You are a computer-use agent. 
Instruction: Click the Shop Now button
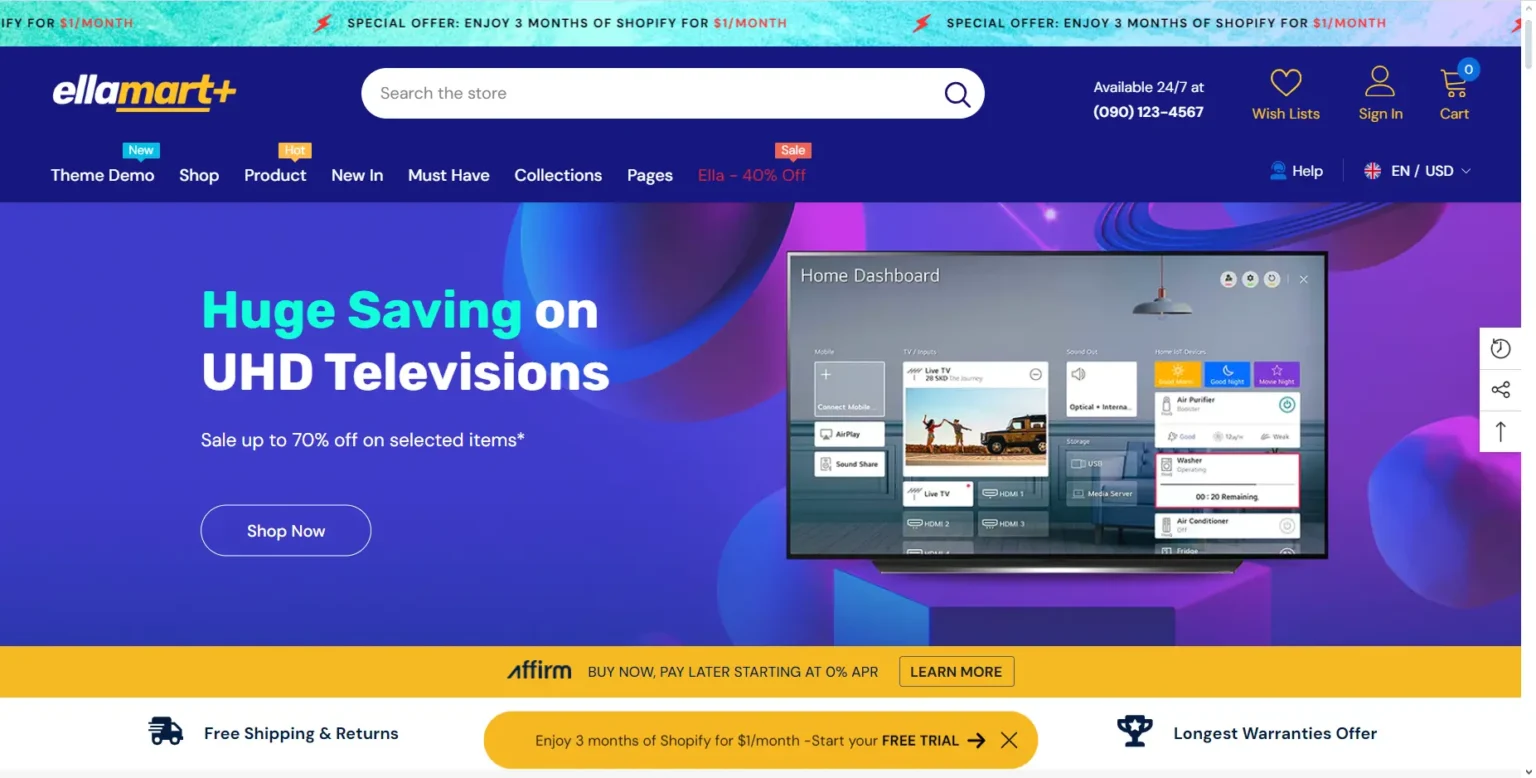286,530
